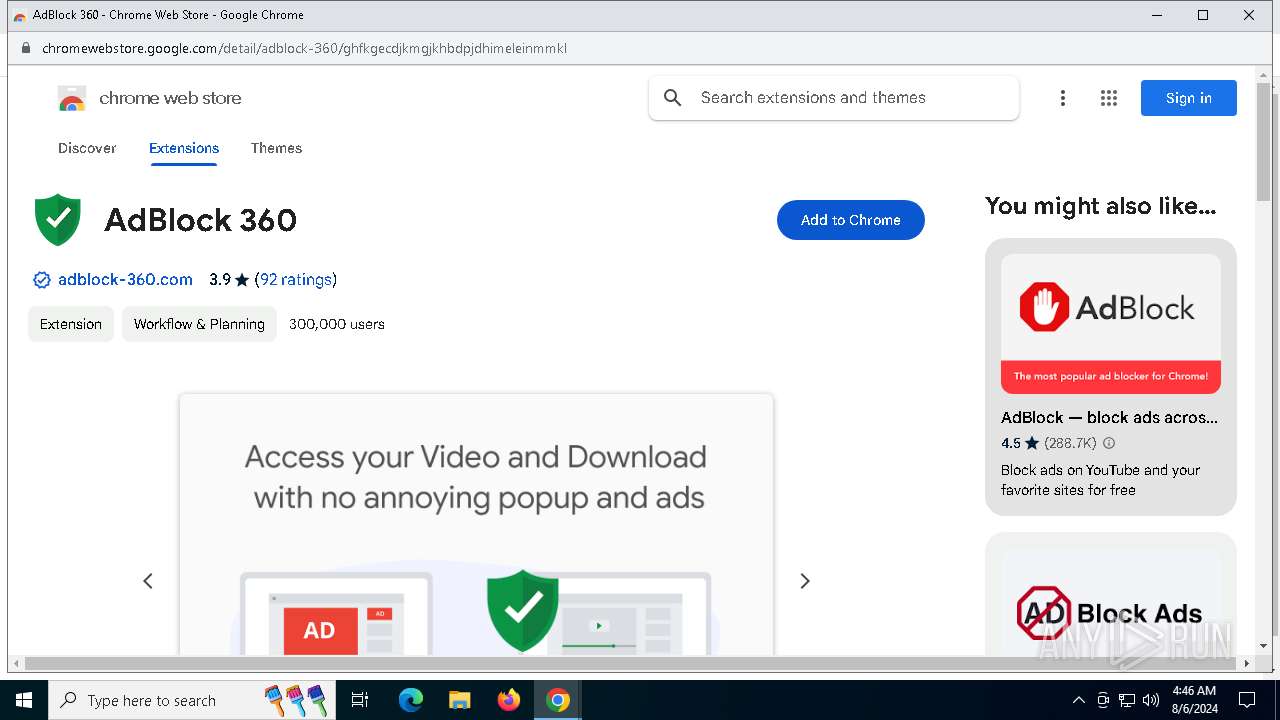This screenshot has width=1280, height=720.
Task: Select the Extensions tab
Action: [184, 148]
